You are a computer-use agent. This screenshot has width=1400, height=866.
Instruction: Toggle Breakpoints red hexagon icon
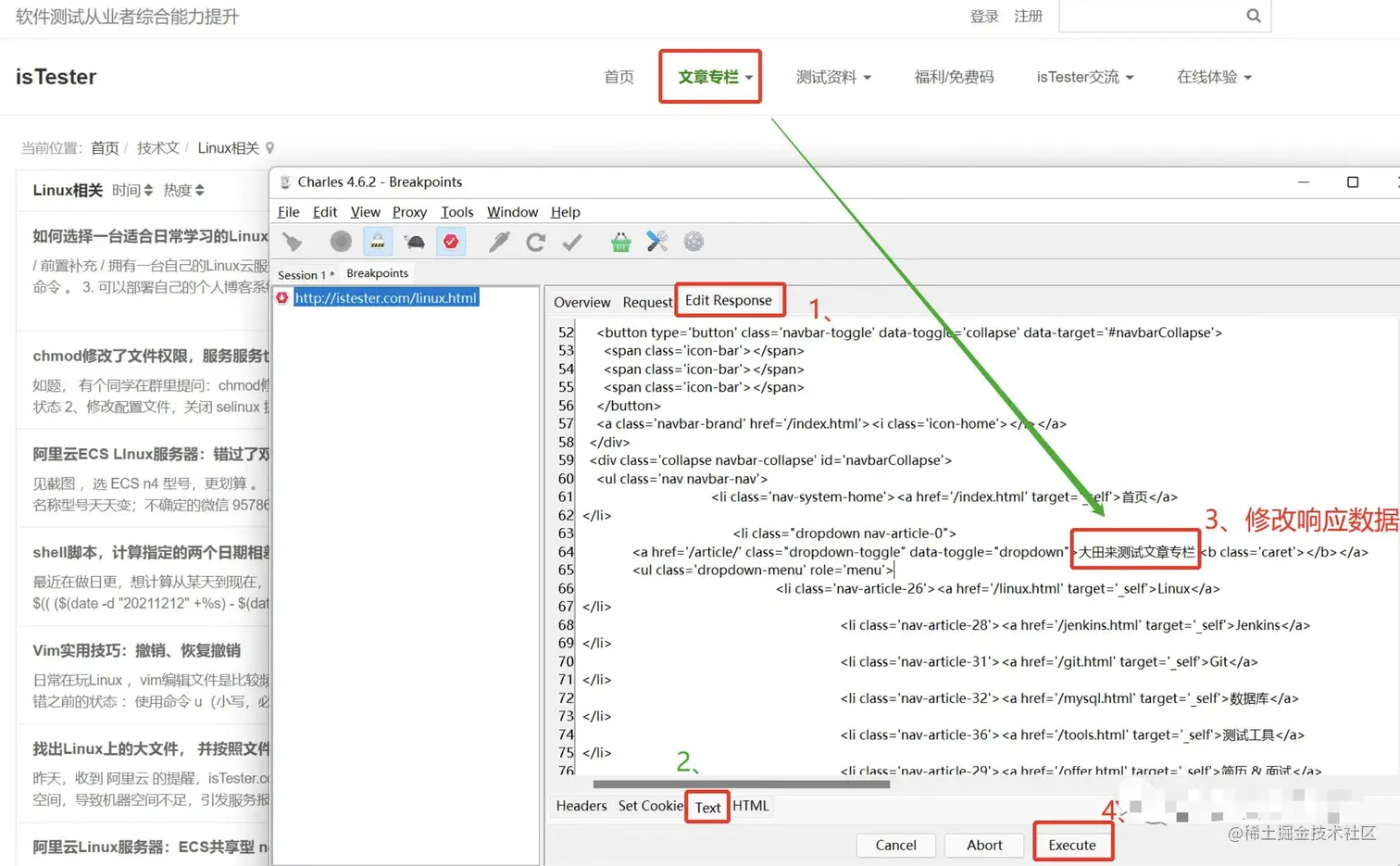click(x=451, y=242)
